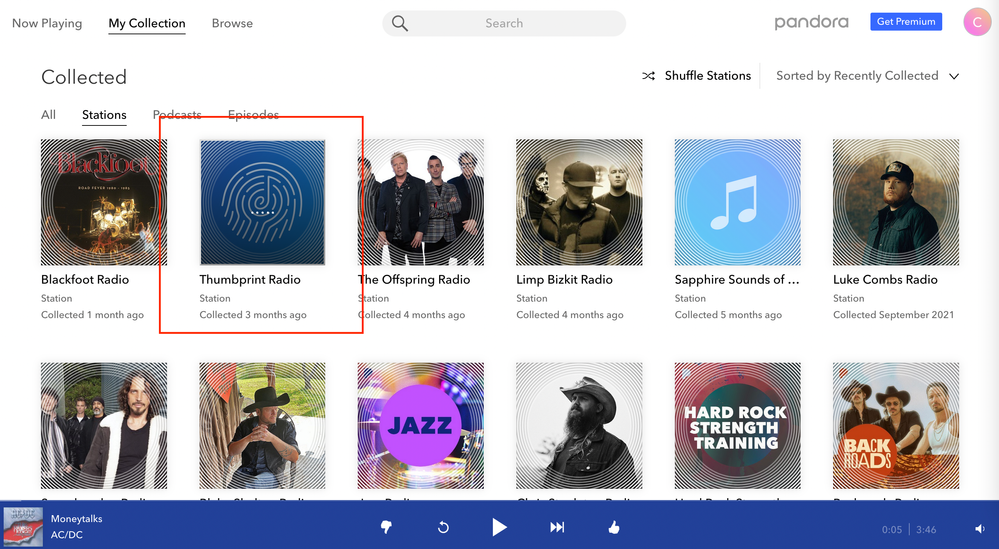Open the Thumbprint Radio station link
Viewport: 999px width, 549px height.
(250, 280)
